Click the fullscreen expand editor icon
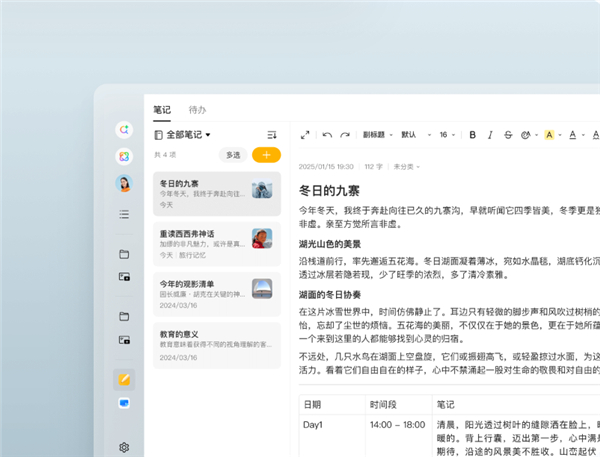Viewport: 600px width, 457px height. pyautogui.click(x=305, y=135)
